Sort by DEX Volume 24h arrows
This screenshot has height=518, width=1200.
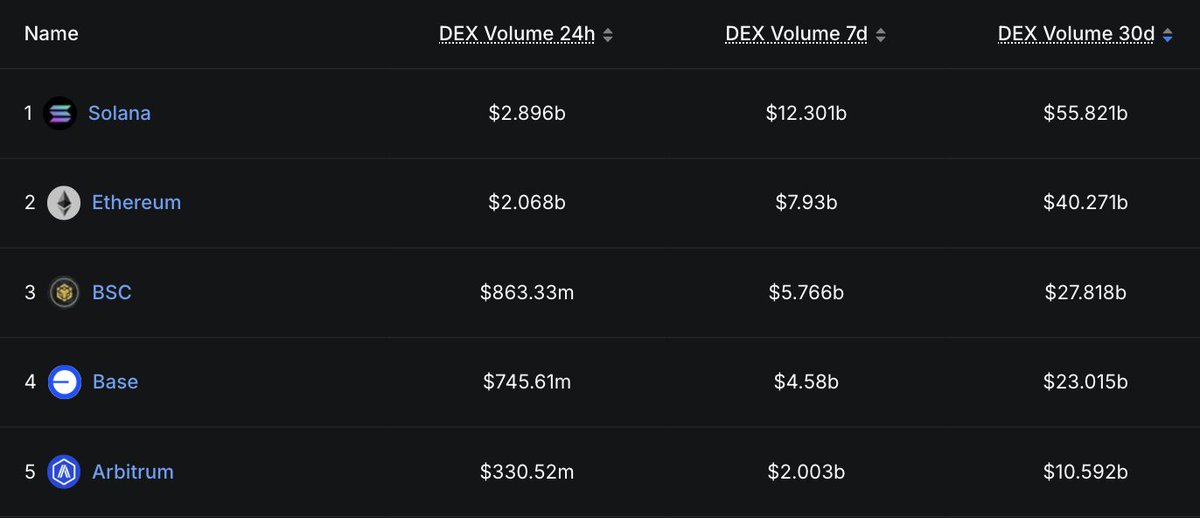(x=608, y=35)
